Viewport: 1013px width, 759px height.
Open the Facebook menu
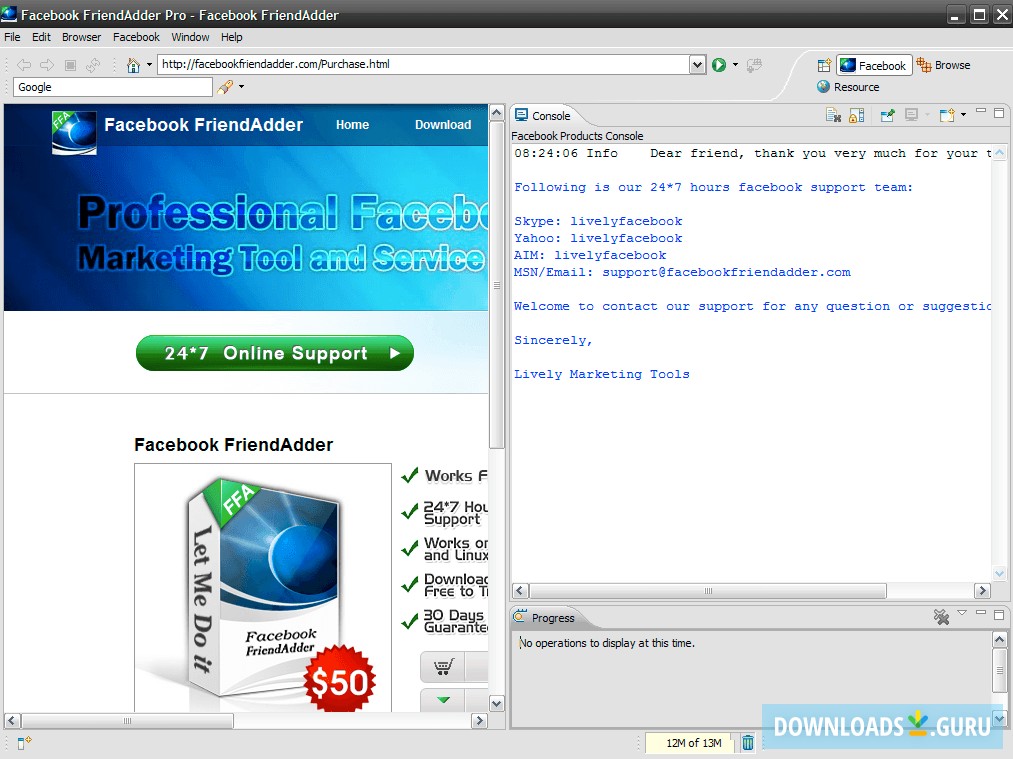point(136,37)
